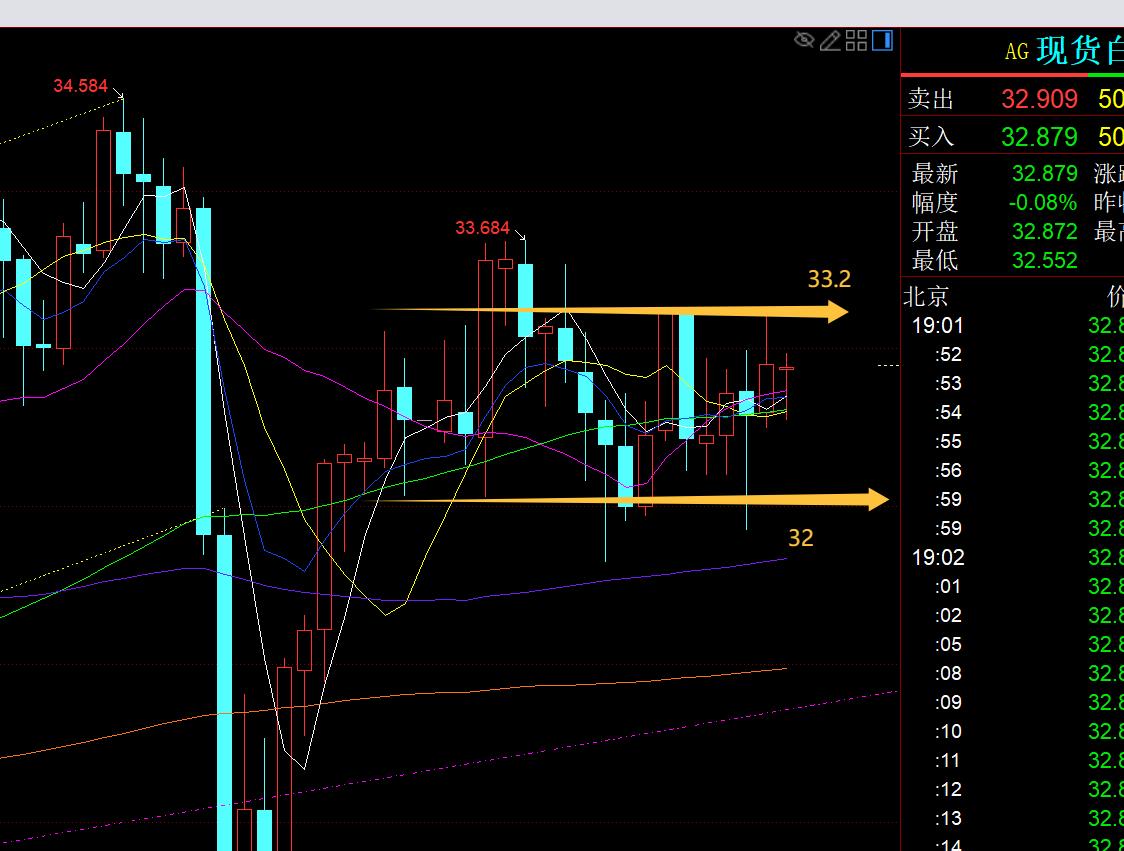Click the 开盘 opening price 32.872
This screenshot has width=1124, height=851.
coord(1044,232)
